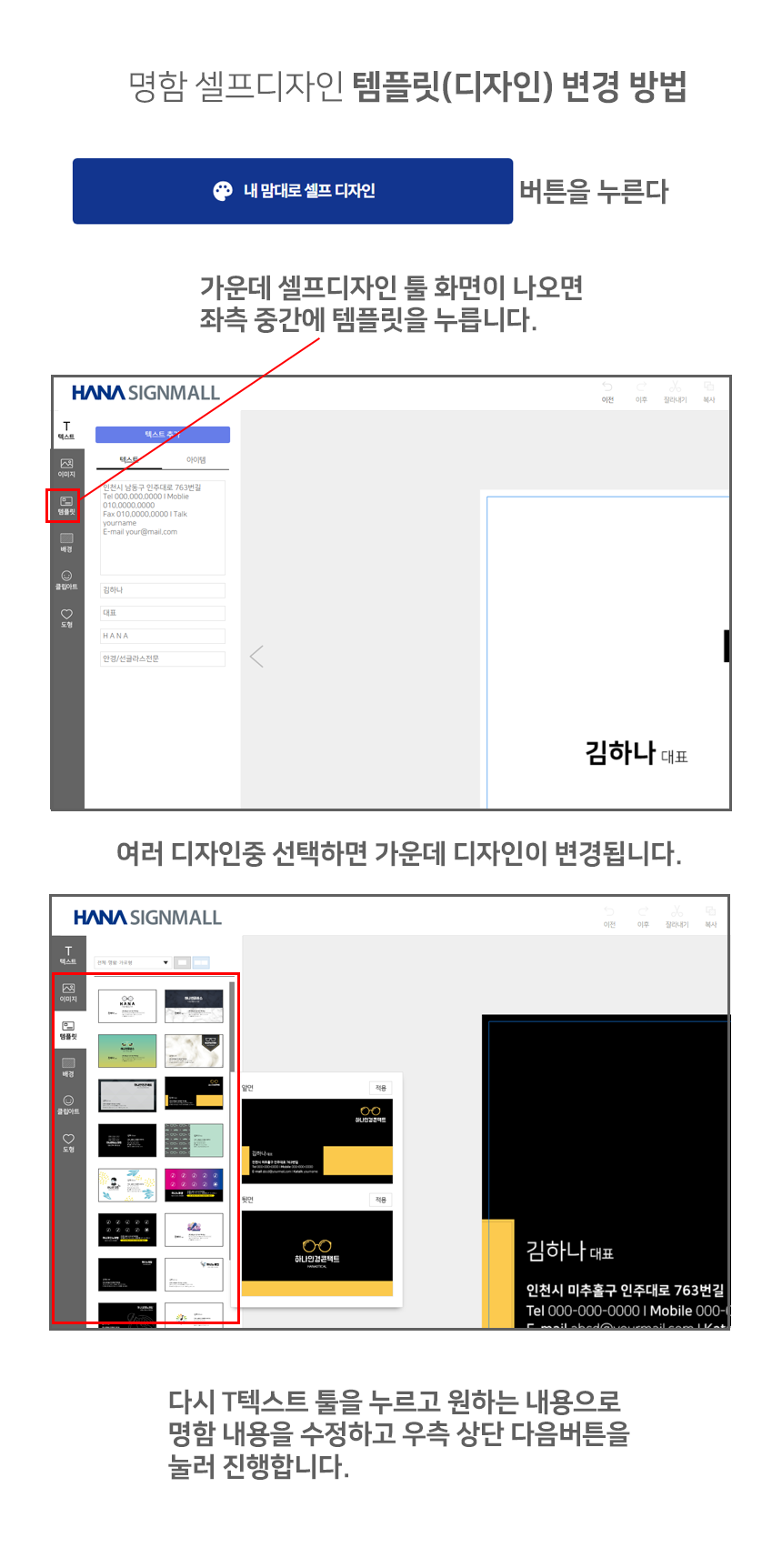Image resolution: width=782 pixels, height=1568 pixels.
Task: Select T 텍스트 tool in lower editor sidebar
Action: 68,954
